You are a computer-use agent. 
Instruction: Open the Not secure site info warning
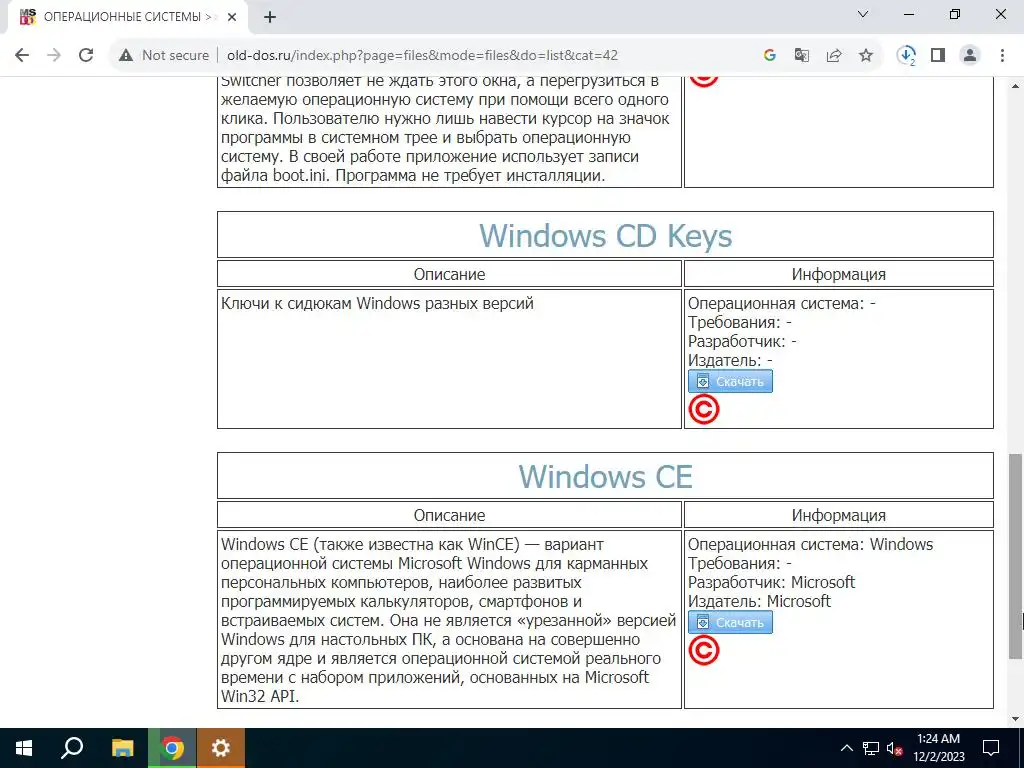point(163,56)
